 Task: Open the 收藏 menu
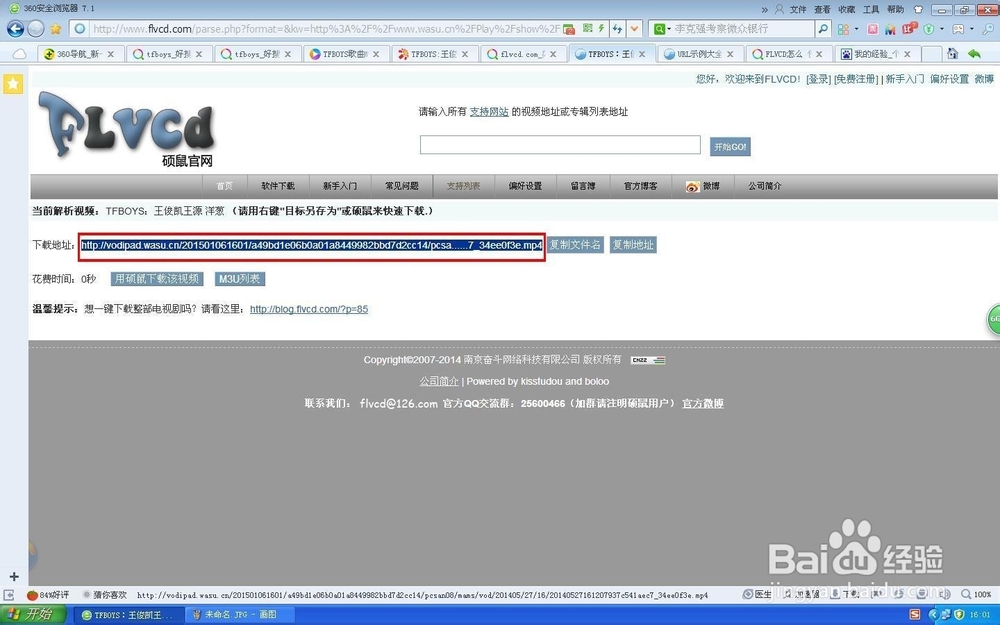(x=846, y=9)
